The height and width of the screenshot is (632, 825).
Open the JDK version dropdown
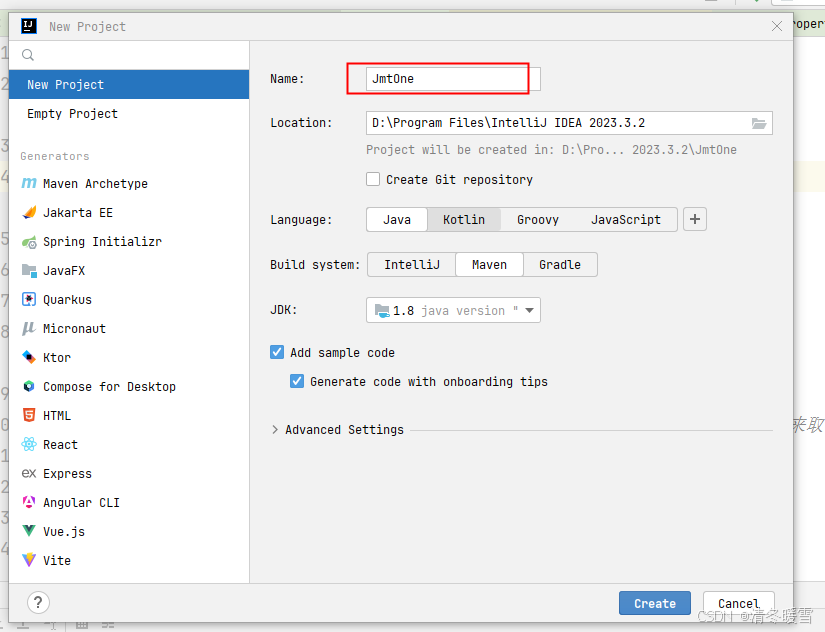453,310
